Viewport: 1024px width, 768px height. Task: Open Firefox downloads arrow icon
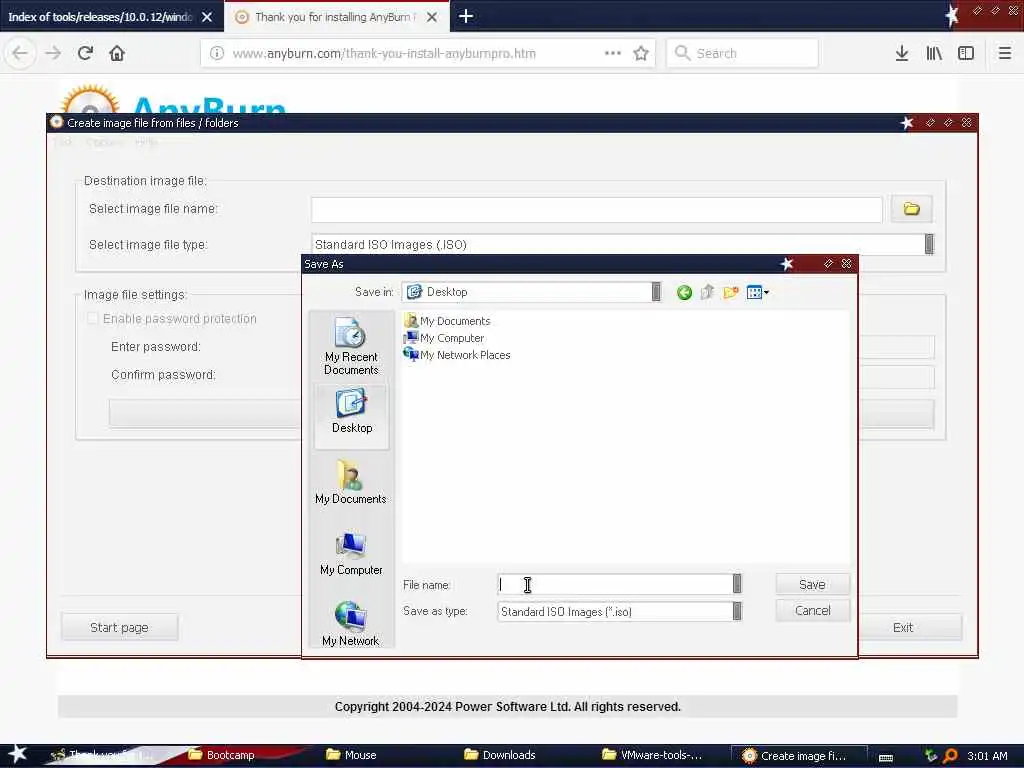[x=902, y=53]
